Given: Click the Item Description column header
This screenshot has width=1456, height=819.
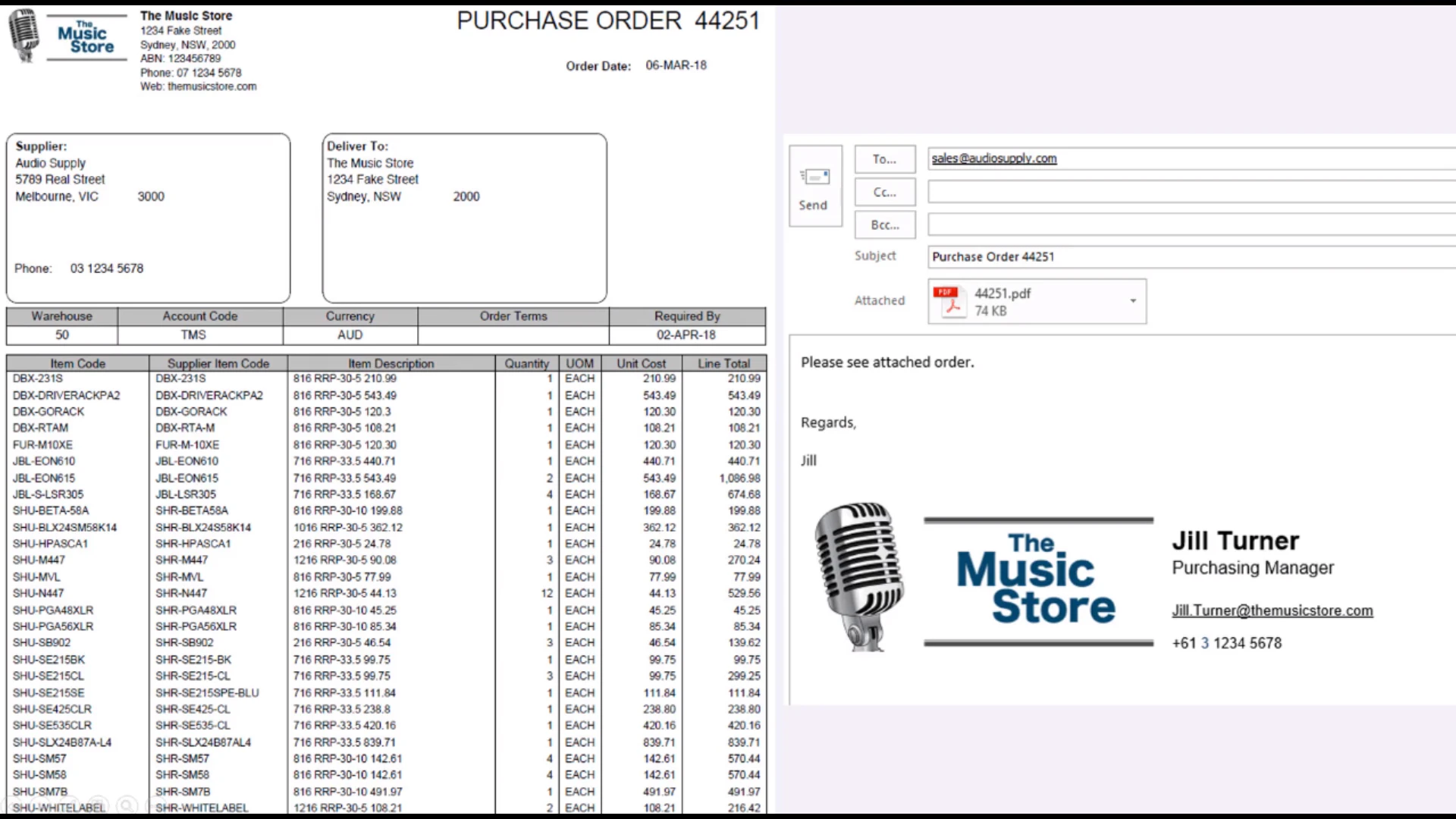Looking at the screenshot, I should [x=391, y=364].
